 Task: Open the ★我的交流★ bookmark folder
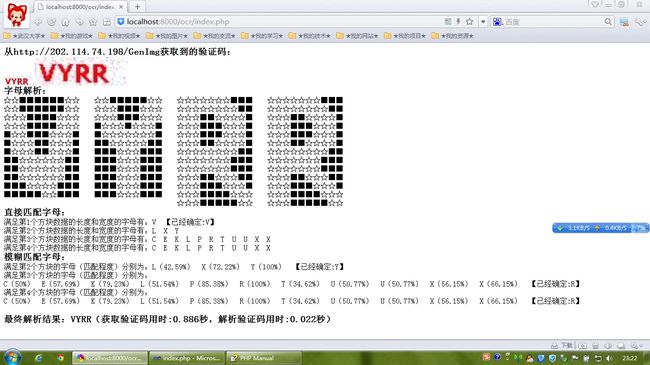(214, 36)
